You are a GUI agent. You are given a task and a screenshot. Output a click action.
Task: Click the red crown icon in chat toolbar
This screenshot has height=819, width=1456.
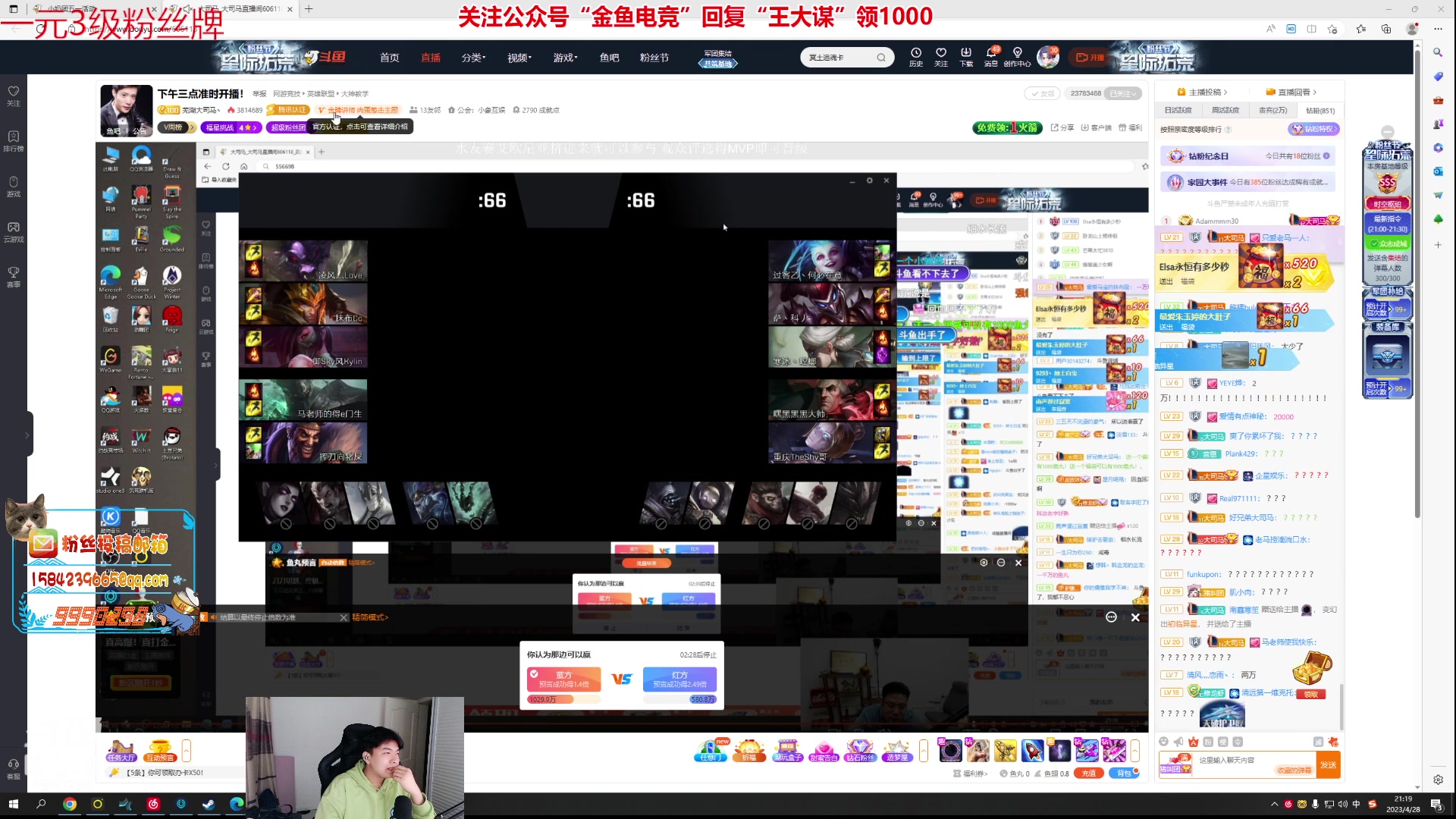[1194, 742]
